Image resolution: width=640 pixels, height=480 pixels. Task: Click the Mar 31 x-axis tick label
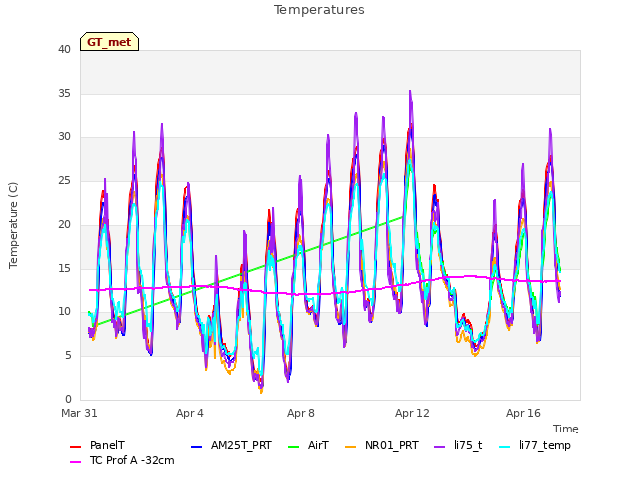(x=79, y=413)
